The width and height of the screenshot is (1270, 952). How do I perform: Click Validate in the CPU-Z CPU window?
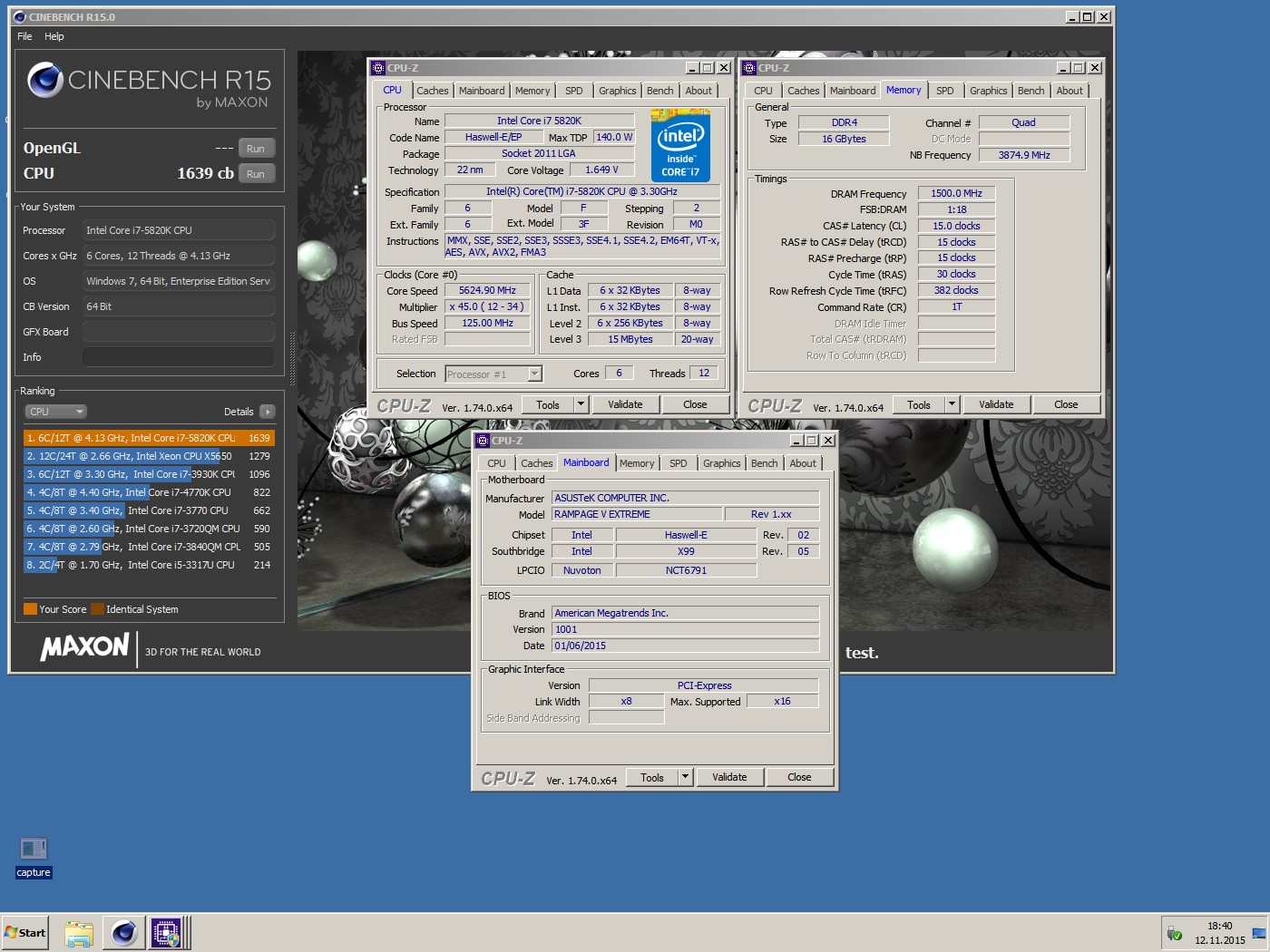625,405
